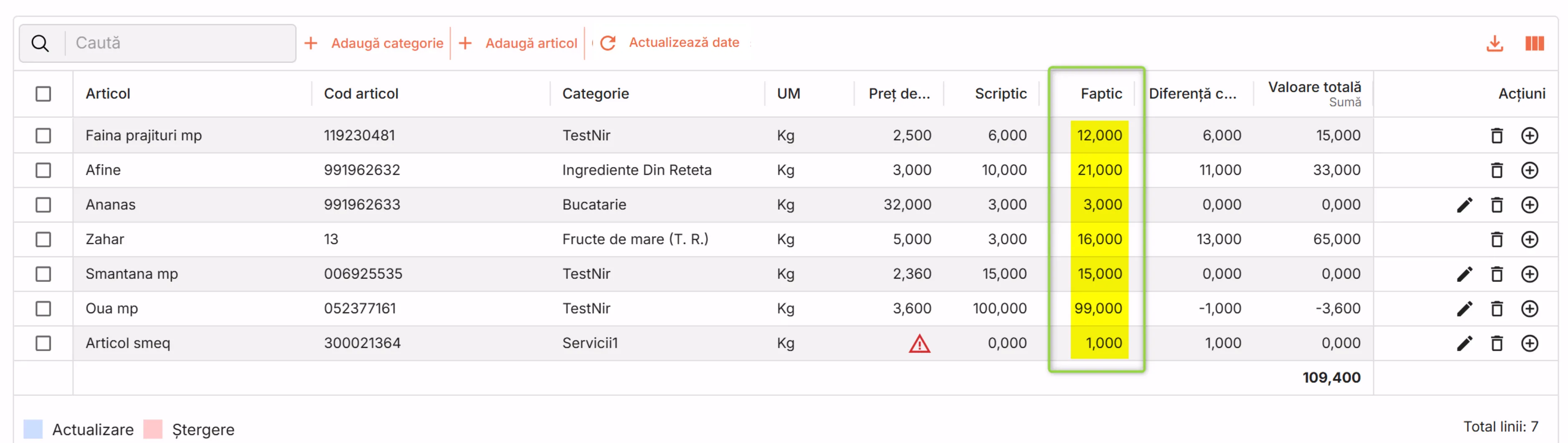The image size is (1568, 443).
Task: Open the column chooser icon
Action: coord(1534,44)
